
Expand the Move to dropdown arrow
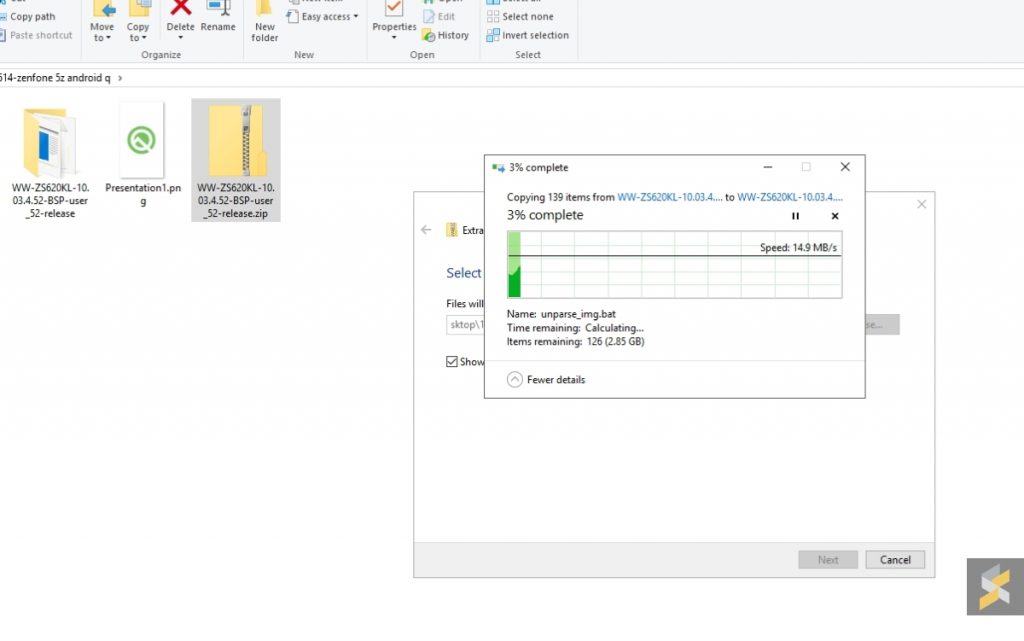[x=108, y=38]
